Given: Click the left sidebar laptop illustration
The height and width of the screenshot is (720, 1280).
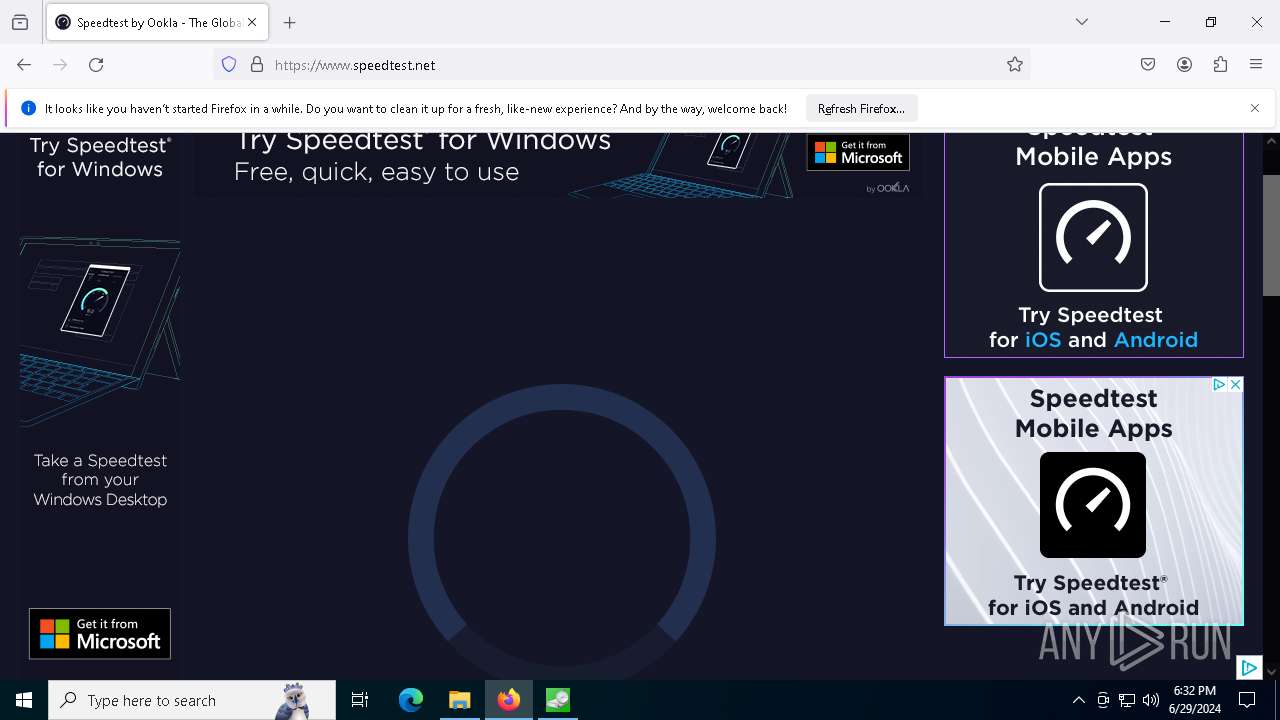Looking at the screenshot, I should (x=100, y=330).
